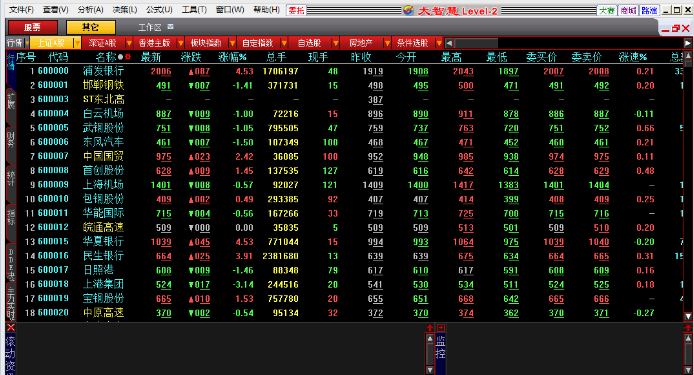This screenshot has width=694, height=375.
Task: Click red up-arrow expand icon left of 监控
Action: click(429, 328)
